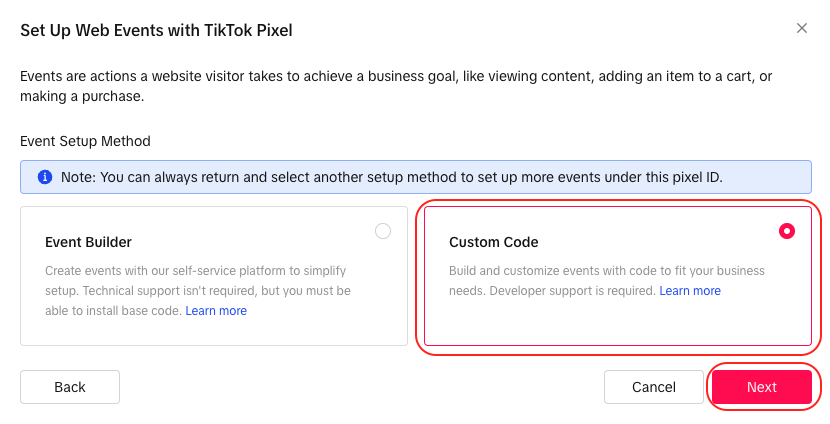830x424 pixels.
Task: Proceed with the red Next button
Action: 762,387
